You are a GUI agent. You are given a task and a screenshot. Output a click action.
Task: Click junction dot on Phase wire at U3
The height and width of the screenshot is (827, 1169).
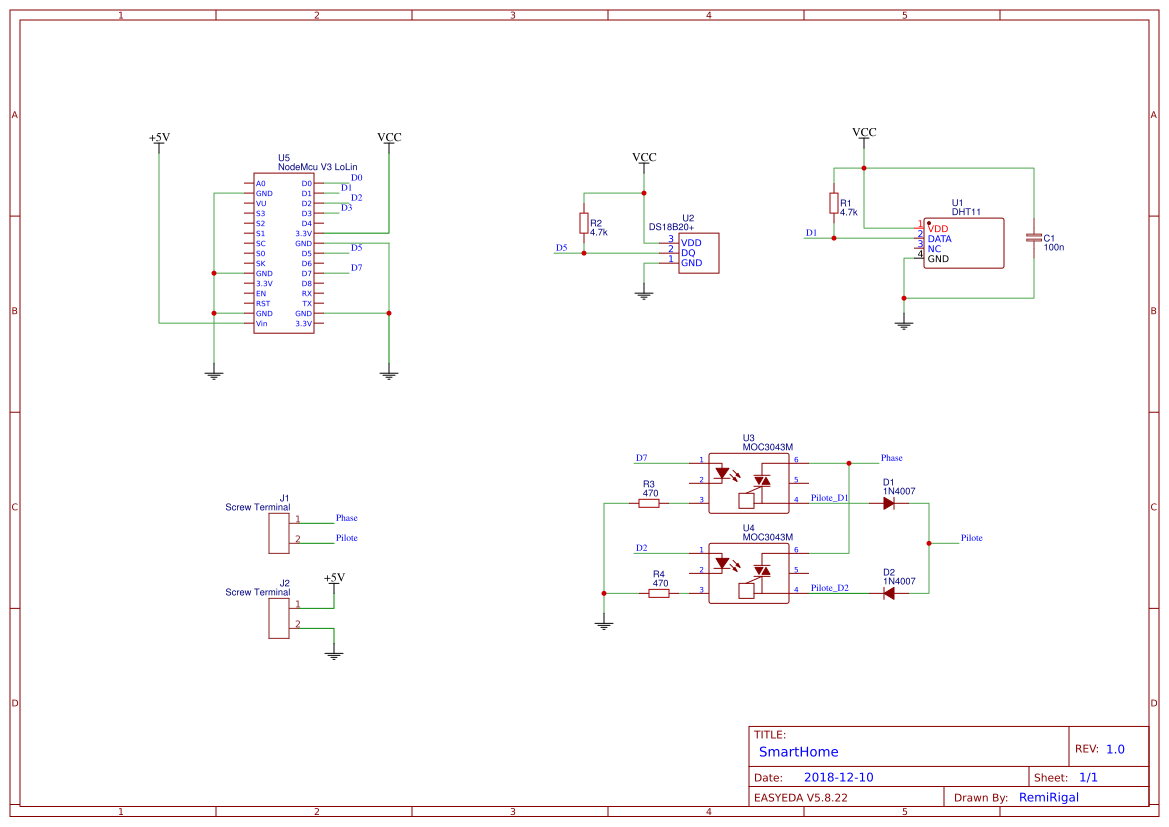848,463
